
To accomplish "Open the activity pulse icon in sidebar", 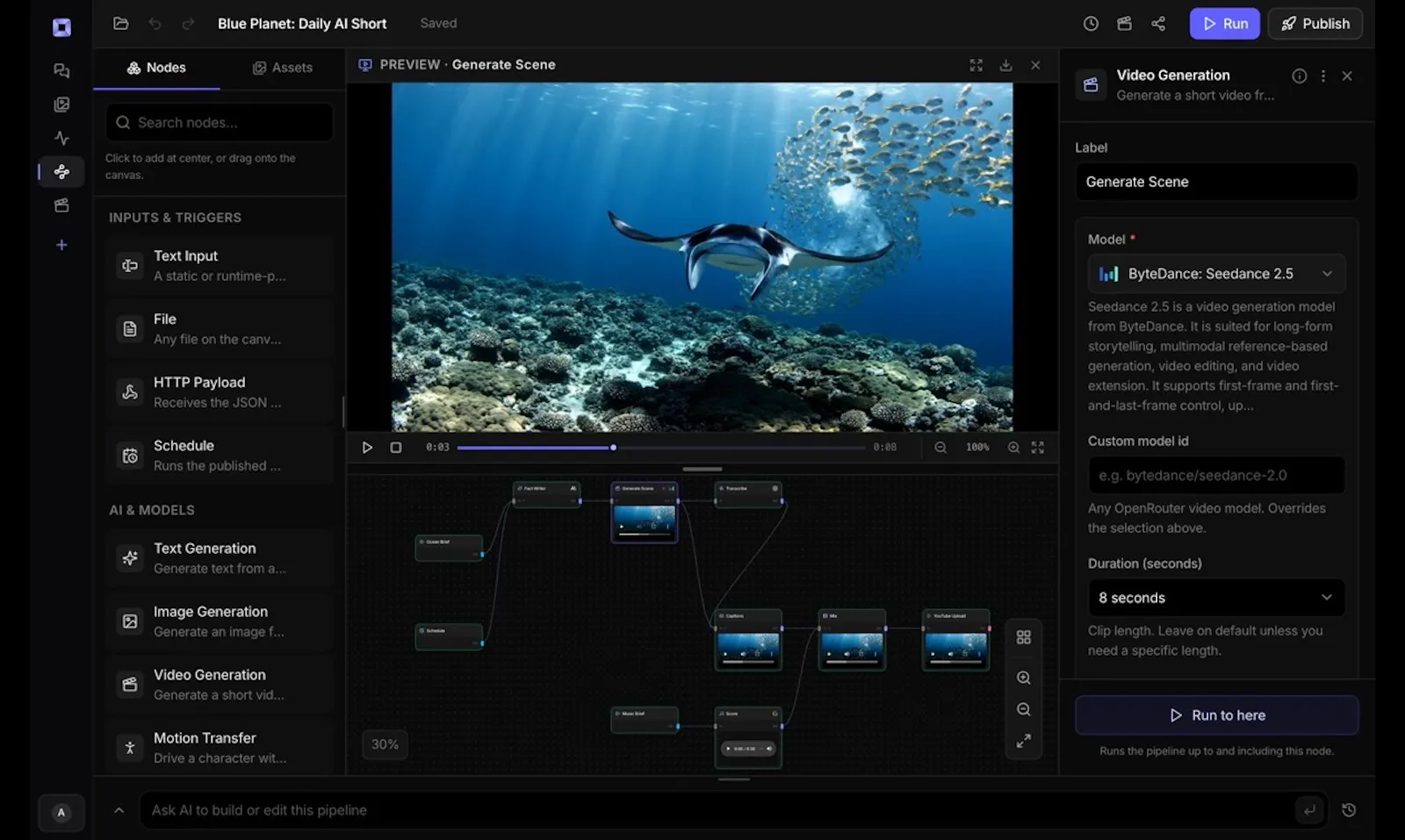I will [61, 138].
